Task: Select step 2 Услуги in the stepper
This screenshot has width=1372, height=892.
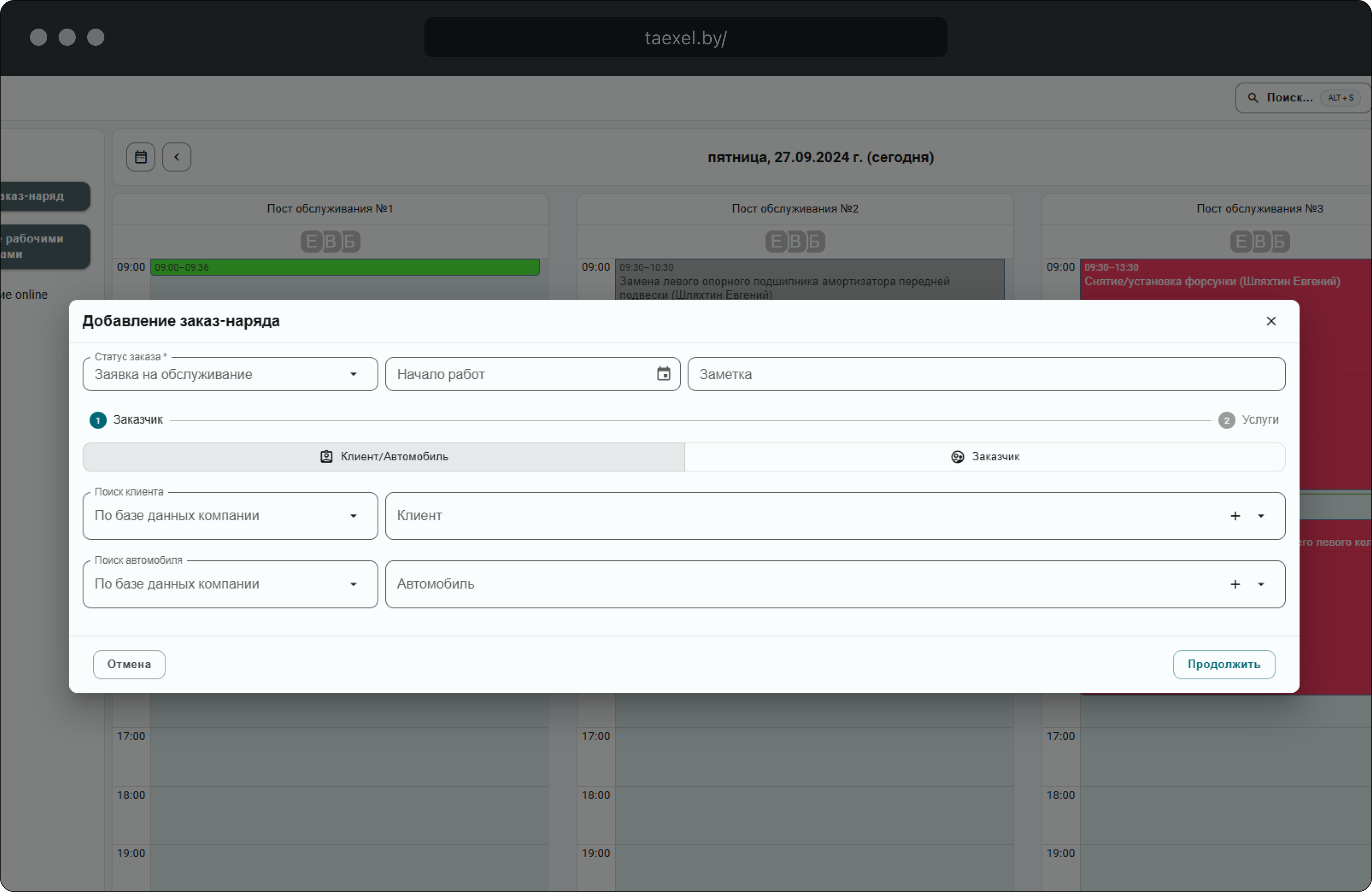Action: coord(1226,420)
